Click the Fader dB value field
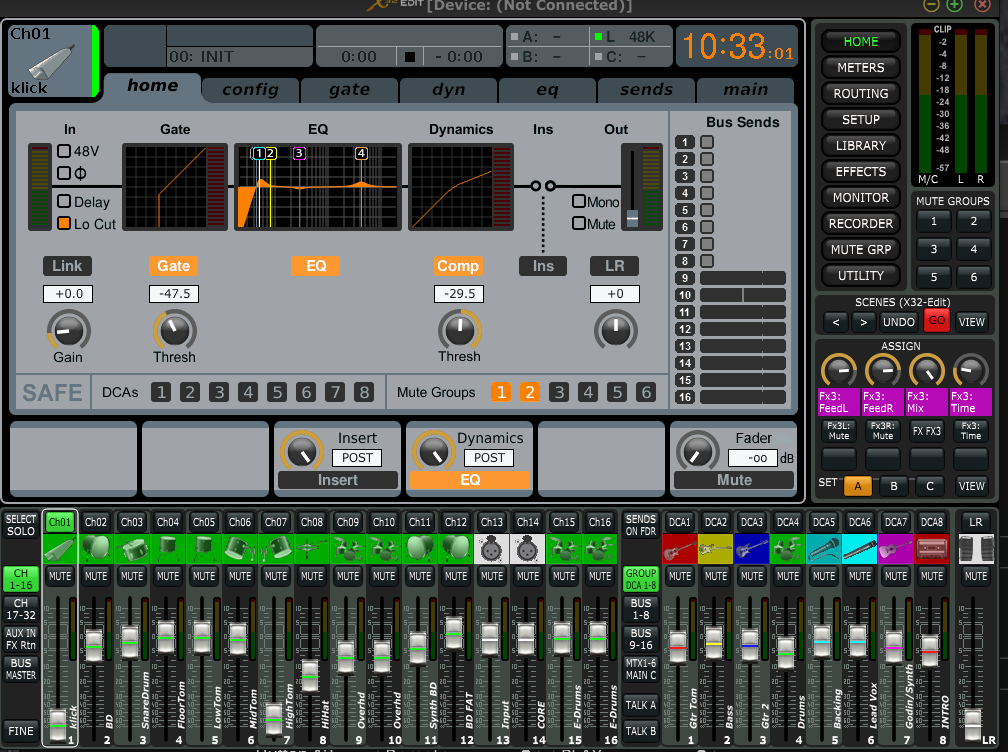1008x752 pixels. (x=753, y=458)
